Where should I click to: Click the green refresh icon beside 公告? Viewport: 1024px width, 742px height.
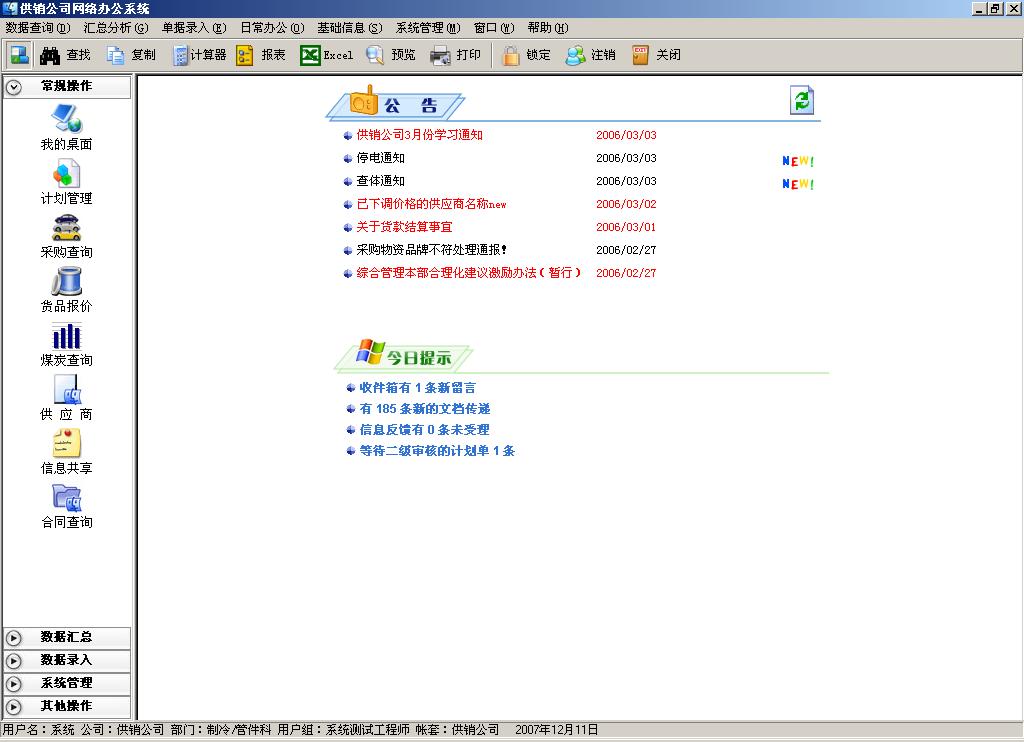802,100
